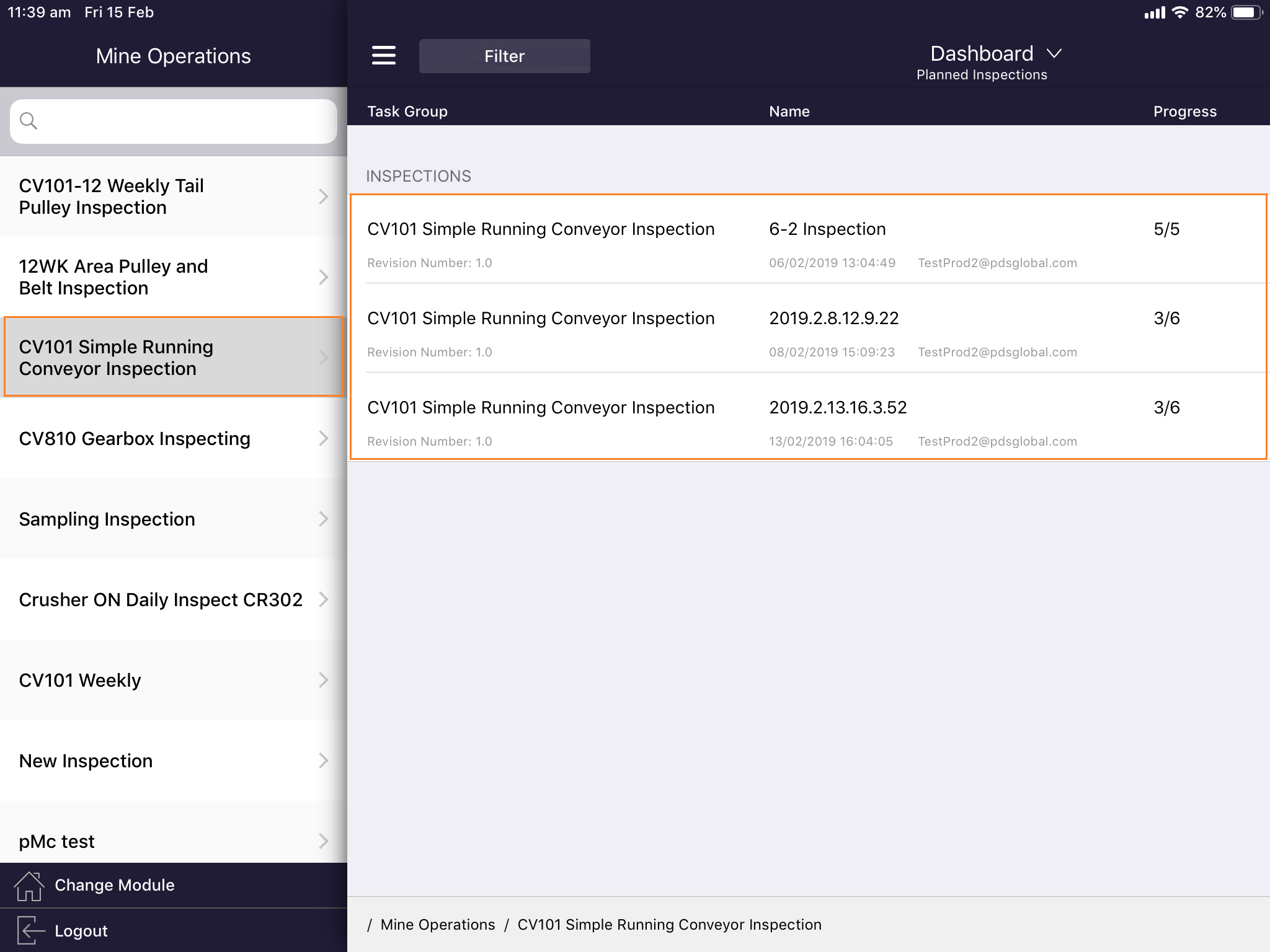Click Logout label

tap(81, 931)
